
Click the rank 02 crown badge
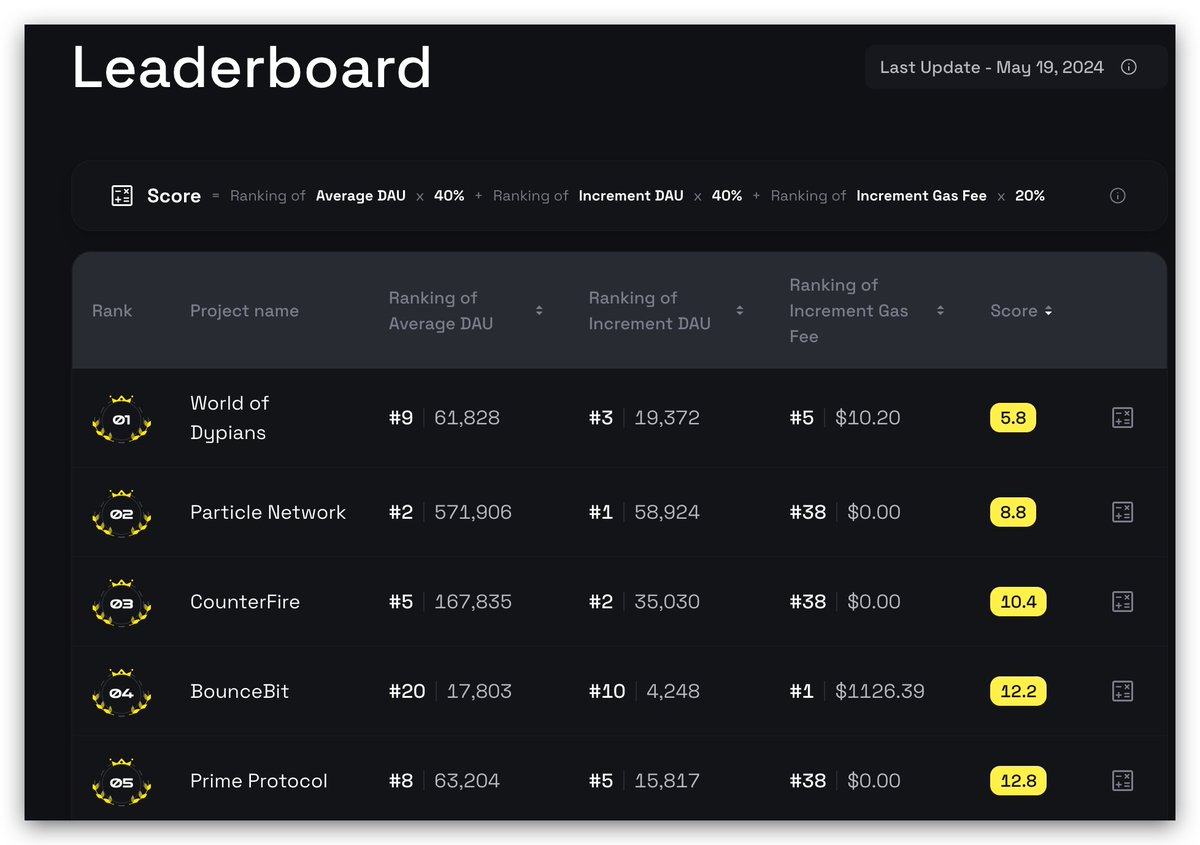pos(121,512)
